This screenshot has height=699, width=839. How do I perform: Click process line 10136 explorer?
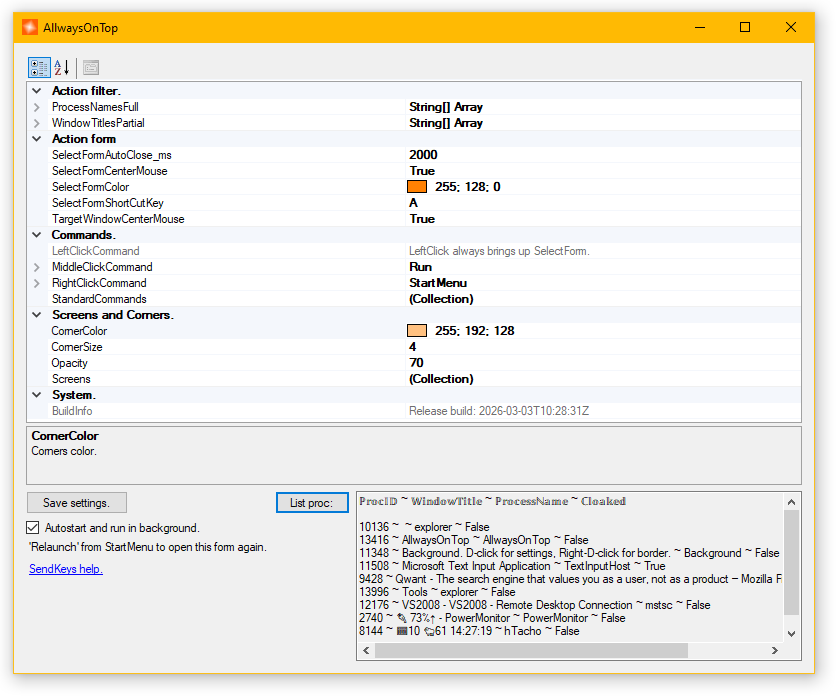[x=425, y=528]
